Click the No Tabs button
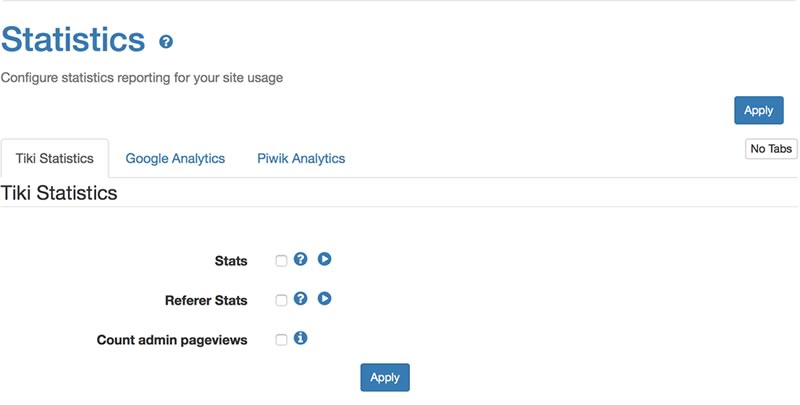Image resolution: width=800 pixels, height=405 pixels. click(x=771, y=149)
